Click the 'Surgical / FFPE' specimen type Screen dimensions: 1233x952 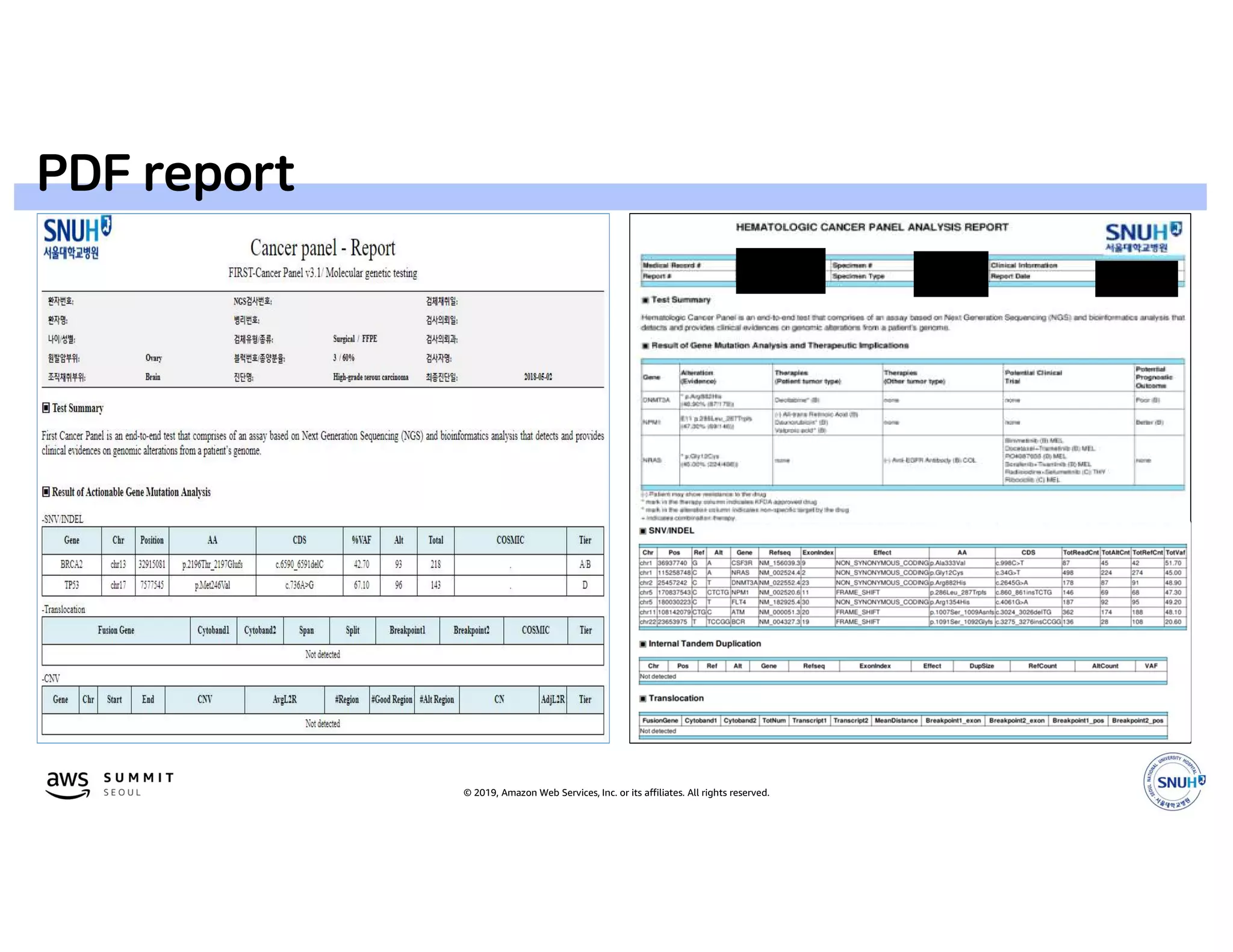point(355,339)
